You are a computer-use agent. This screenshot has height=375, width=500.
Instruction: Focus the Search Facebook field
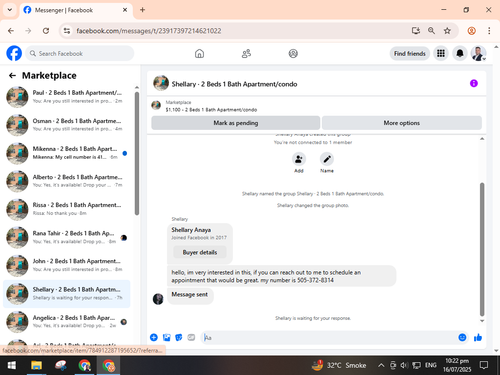[x=80, y=53]
